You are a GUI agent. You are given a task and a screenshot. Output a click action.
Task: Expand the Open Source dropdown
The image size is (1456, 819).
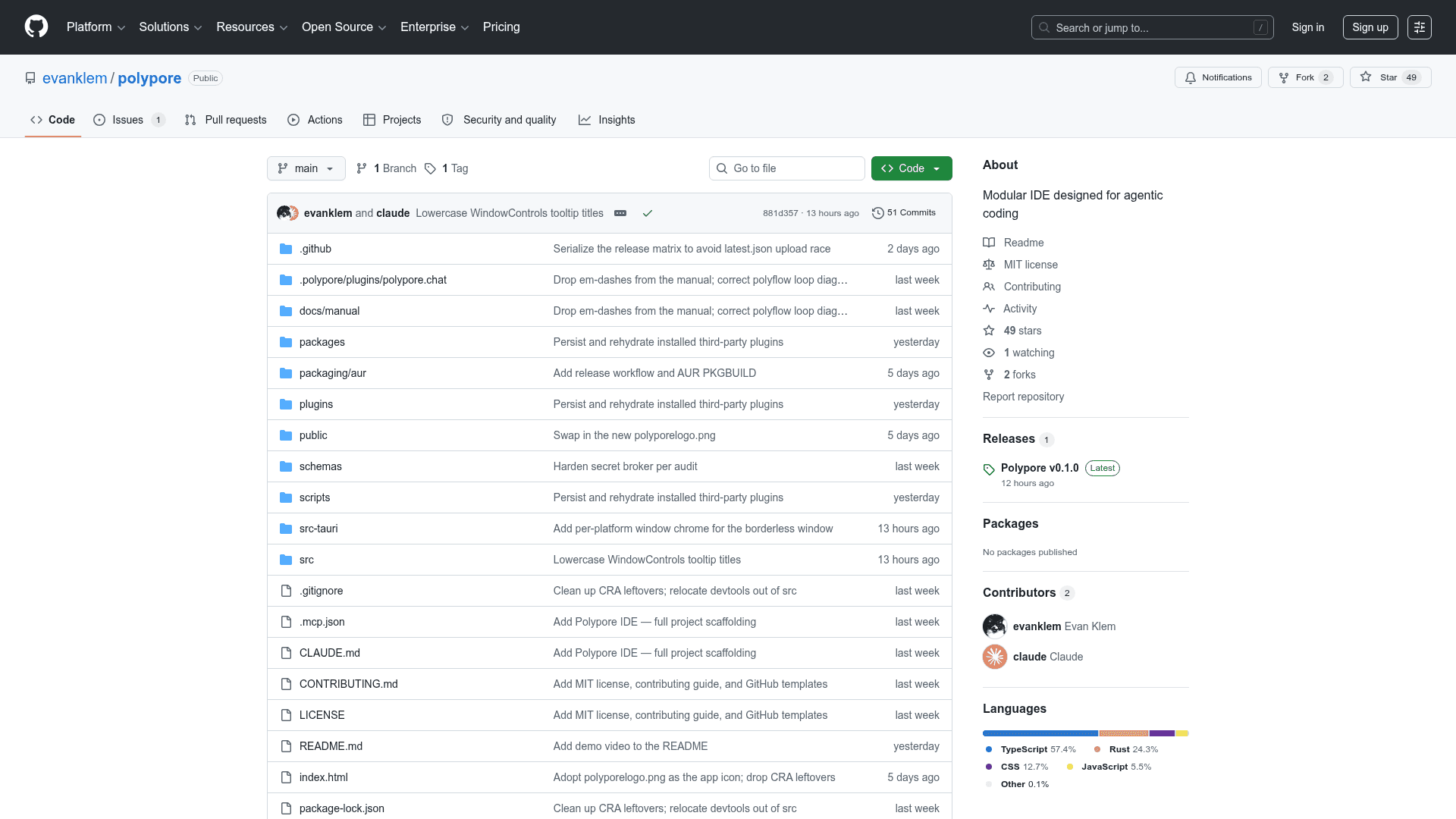[x=344, y=27]
